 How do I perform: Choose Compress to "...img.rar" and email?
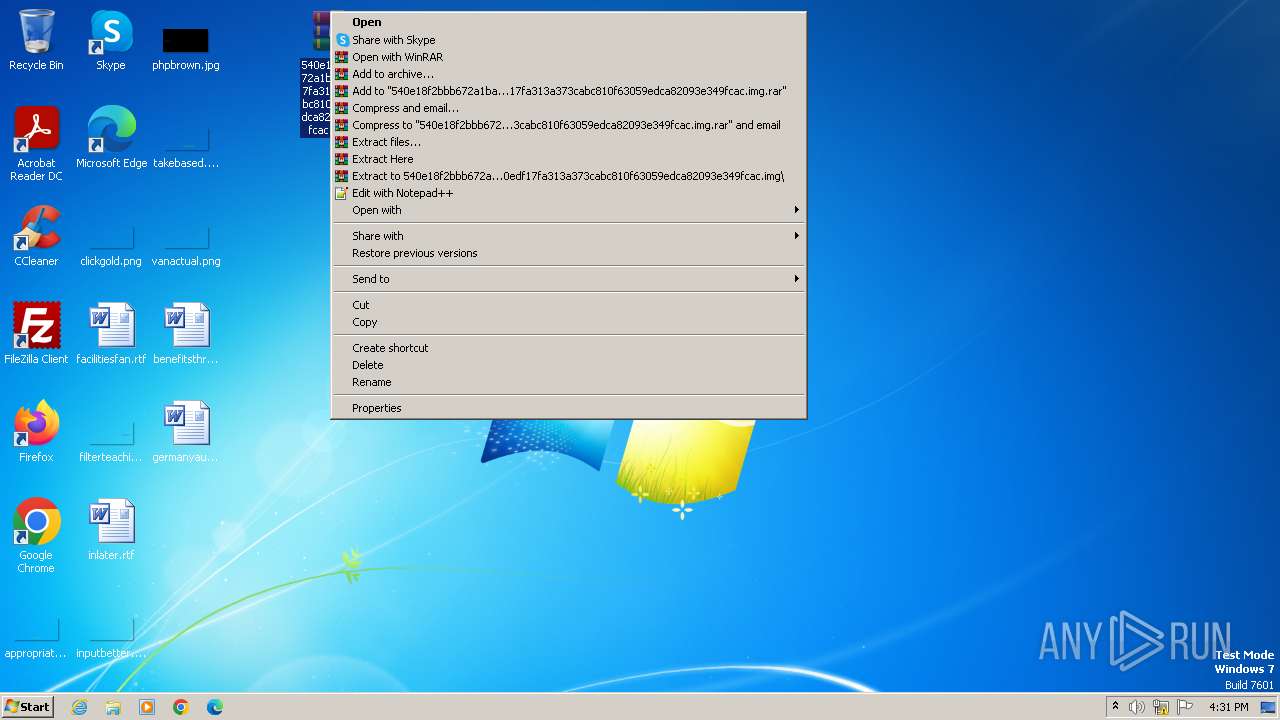pos(569,125)
